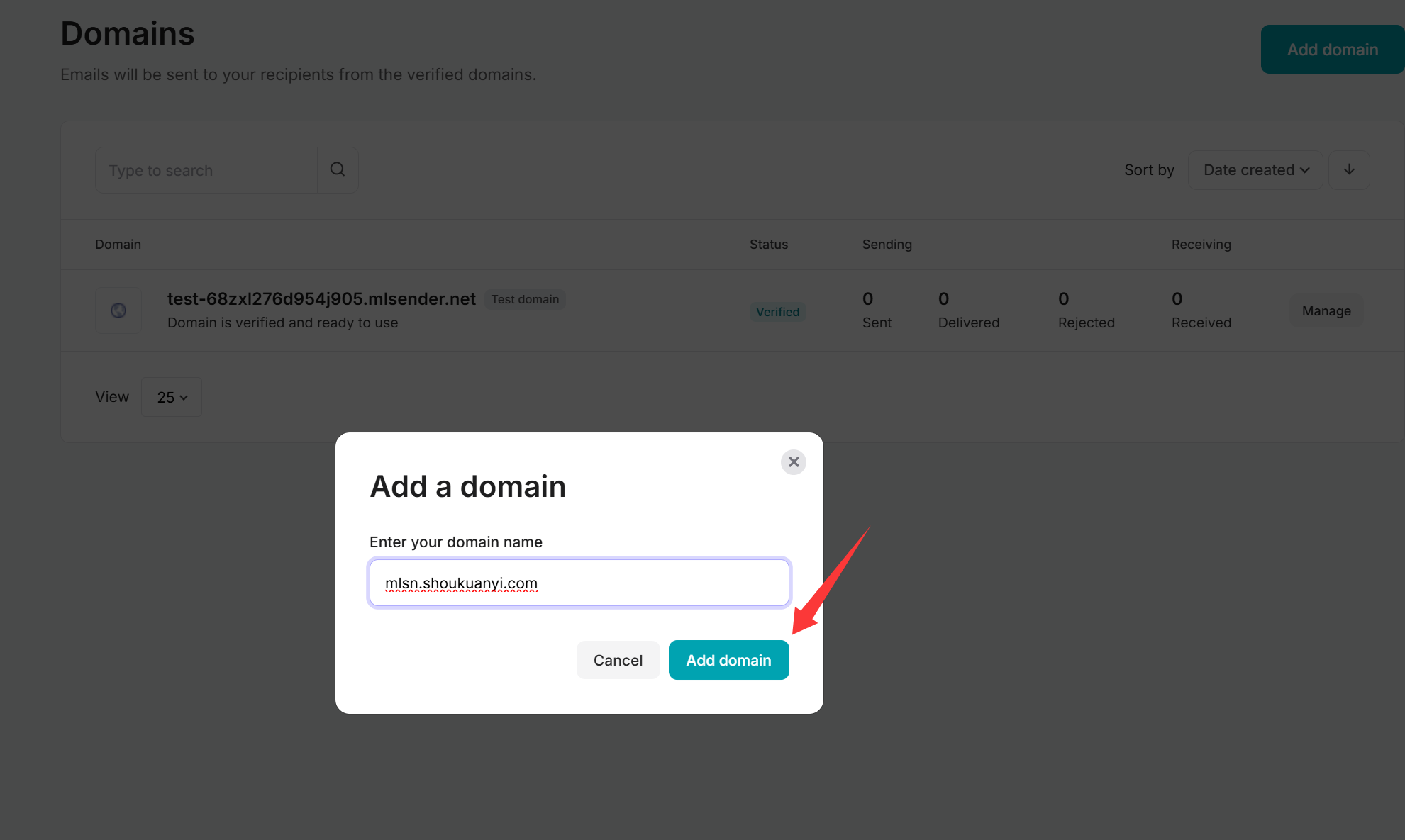
Task: Close the Add a domain dialog
Action: tap(794, 462)
